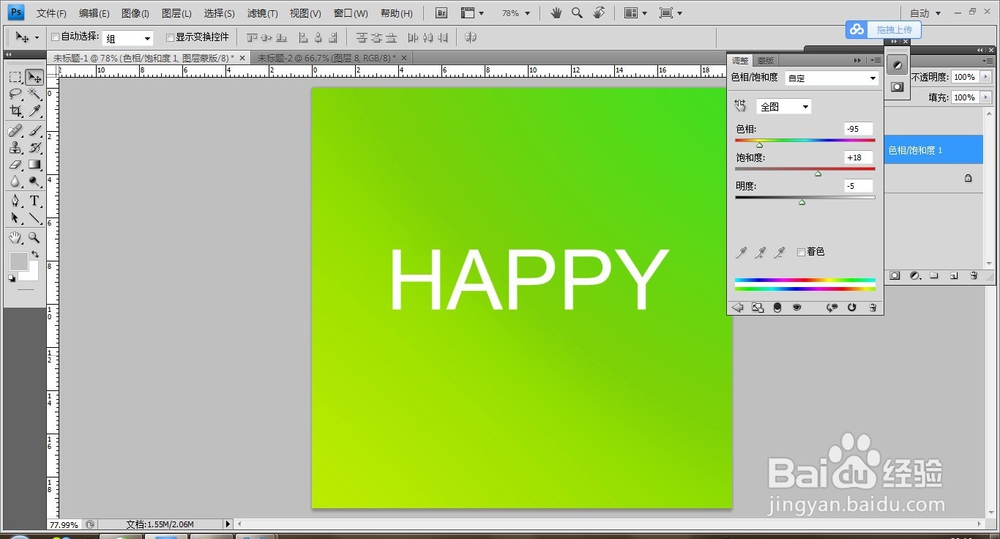Click the clip-to-layer icon in the adjustments panel
Screen dimensions: 1000x539
(x=777, y=307)
